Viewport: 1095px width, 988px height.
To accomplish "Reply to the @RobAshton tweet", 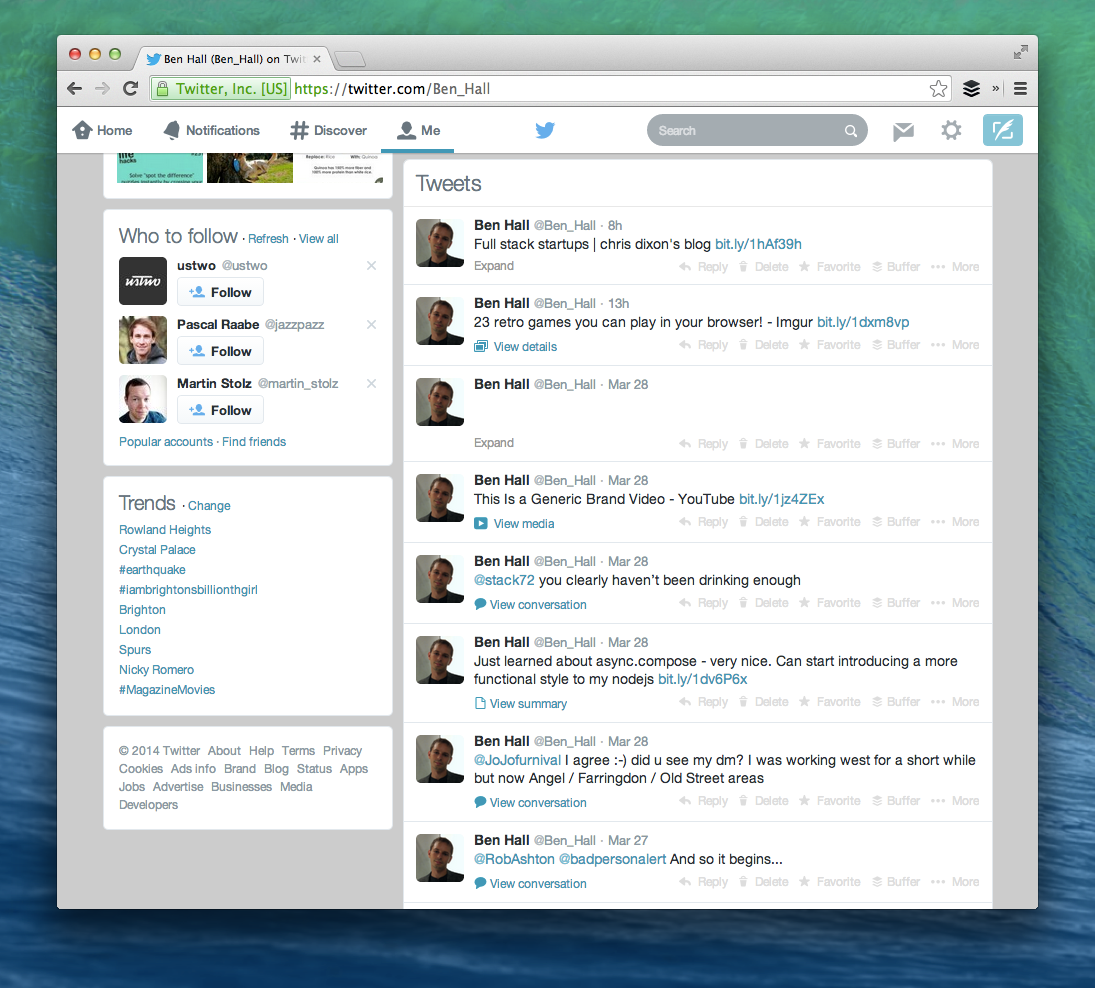I will (704, 883).
